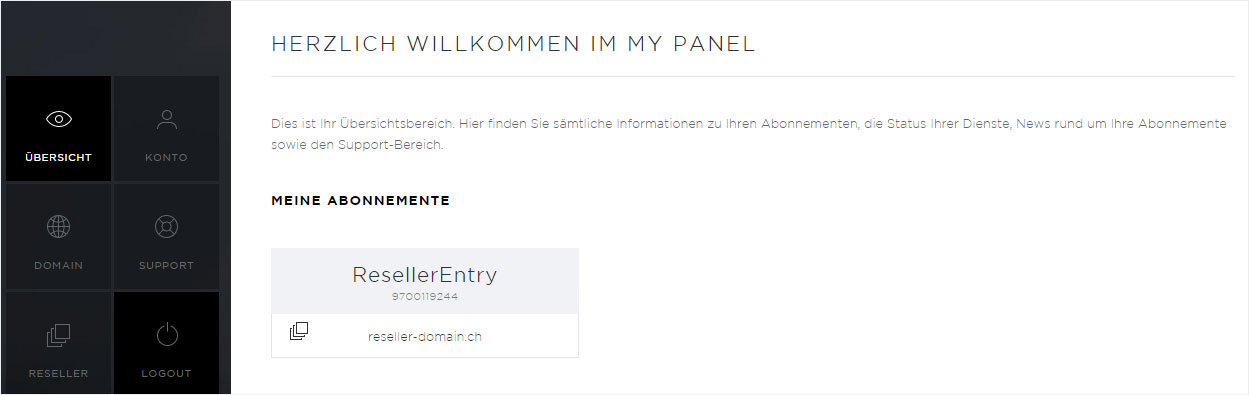The width and height of the screenshot is (1249, 395).
Task: Click the eye icon for Übersicht
Action: point(59,119)
